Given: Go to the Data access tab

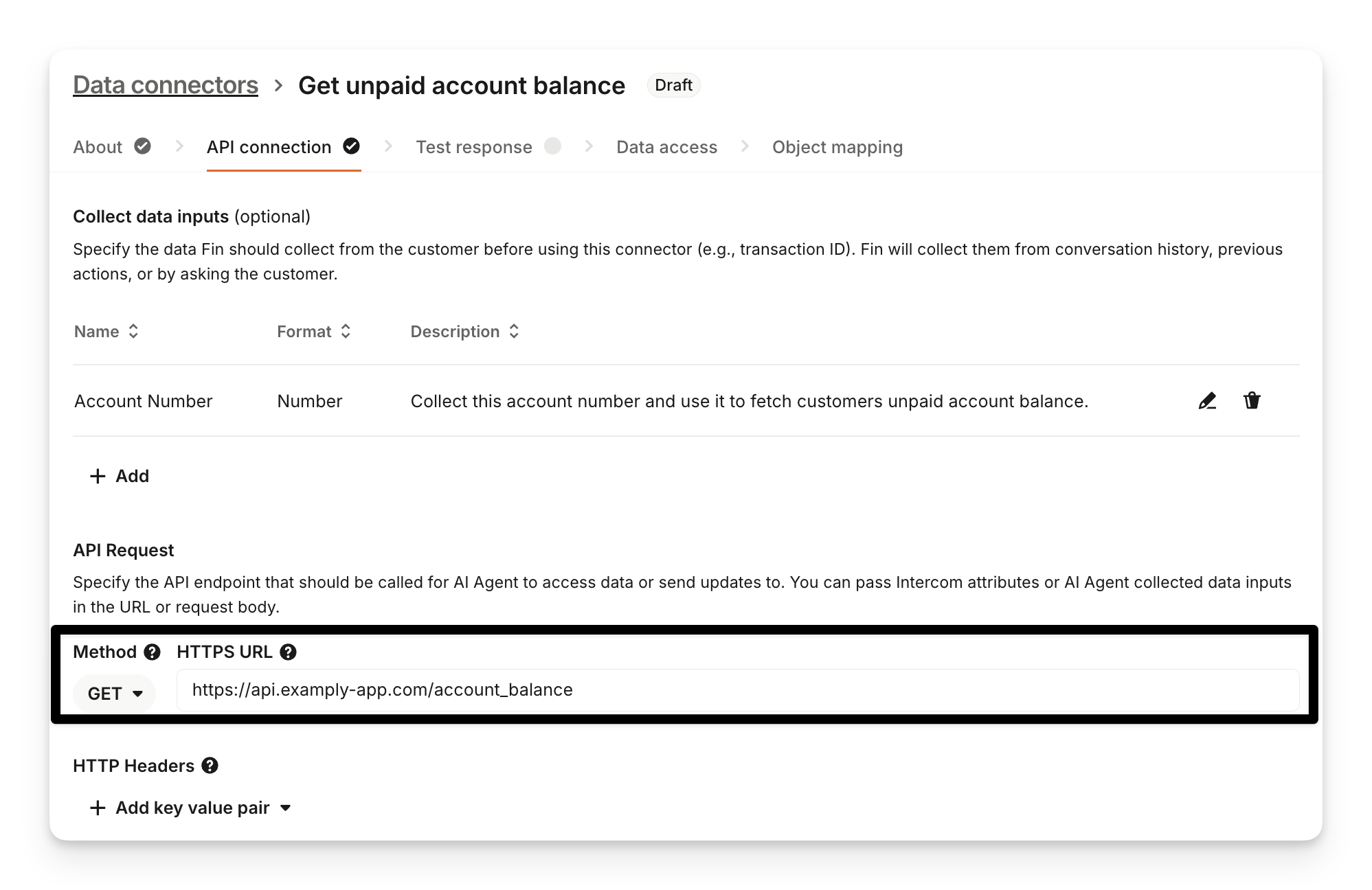Looking at the screenshot, I should coord(666,148).
